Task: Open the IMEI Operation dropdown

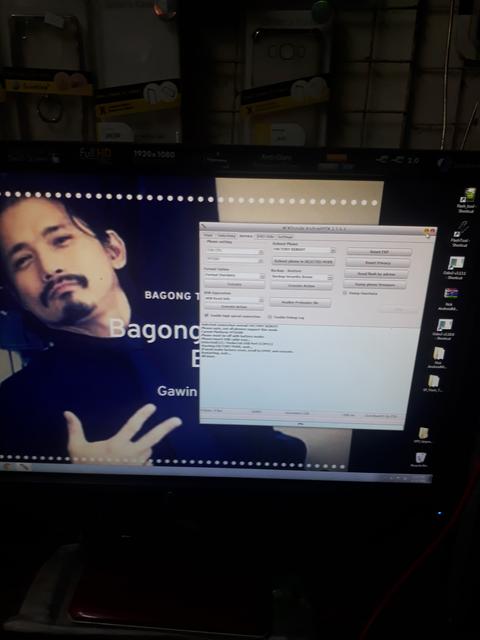Action: (234, 299)
